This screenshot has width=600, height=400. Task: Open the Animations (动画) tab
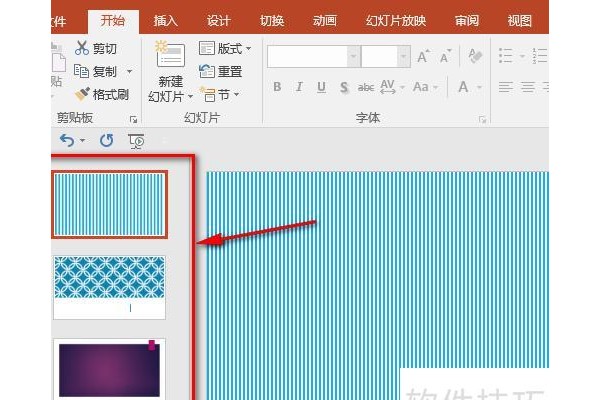(325, 21)
